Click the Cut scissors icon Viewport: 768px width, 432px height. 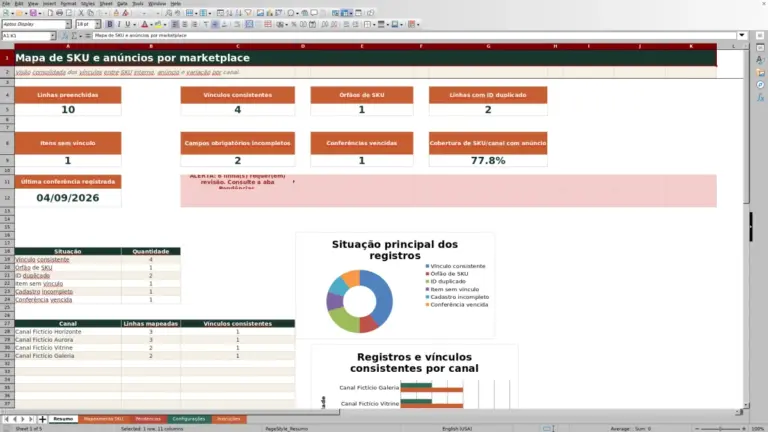[81, 13]
